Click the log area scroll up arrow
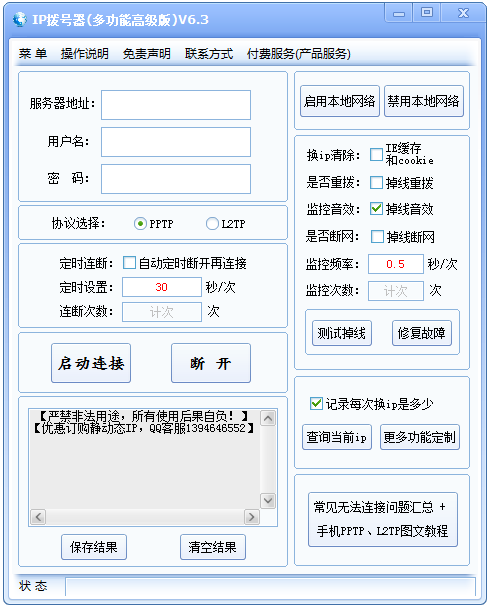The image size is (488, 607). 268,418
